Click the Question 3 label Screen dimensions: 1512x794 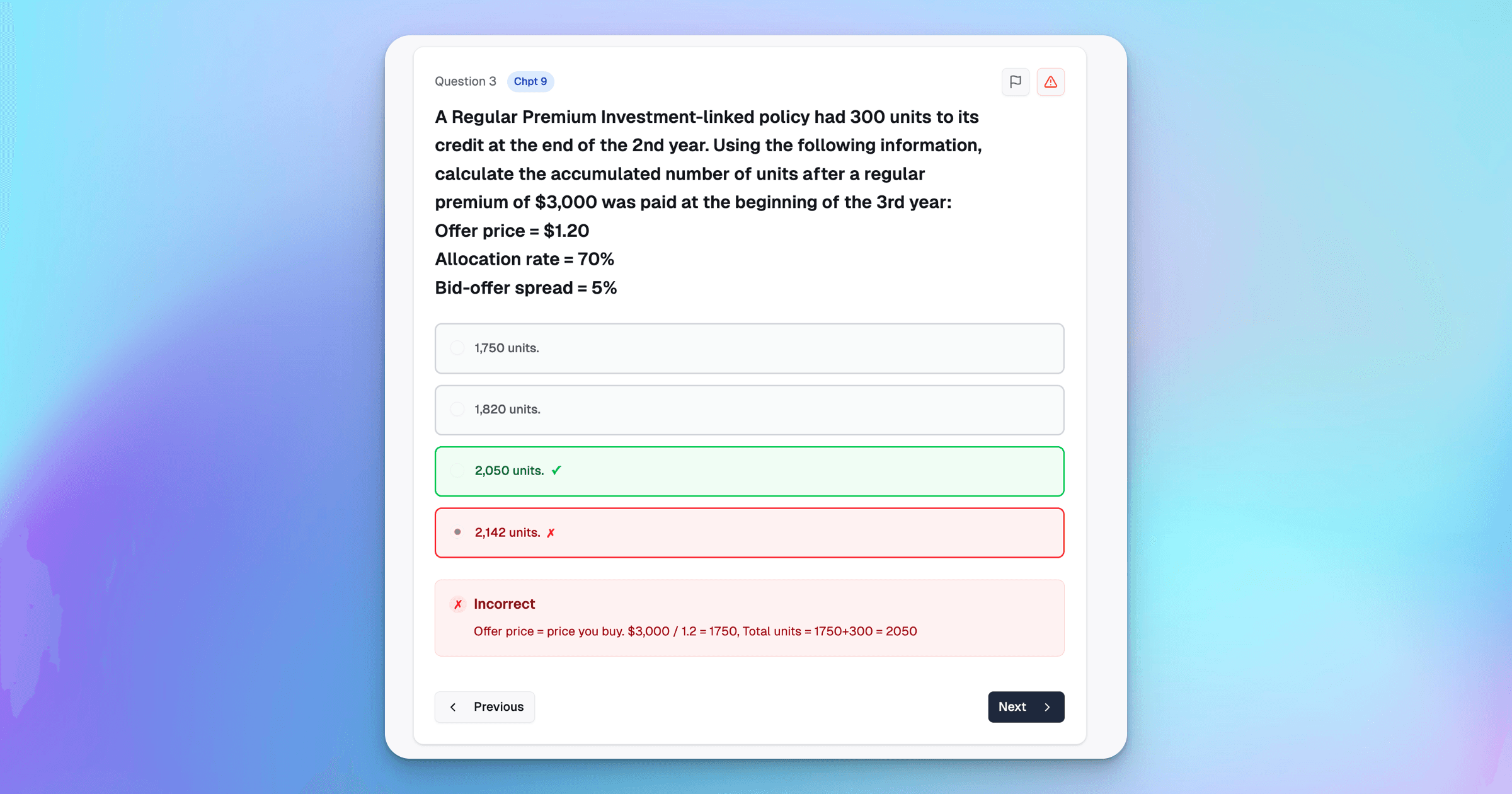tap(465, 81)
